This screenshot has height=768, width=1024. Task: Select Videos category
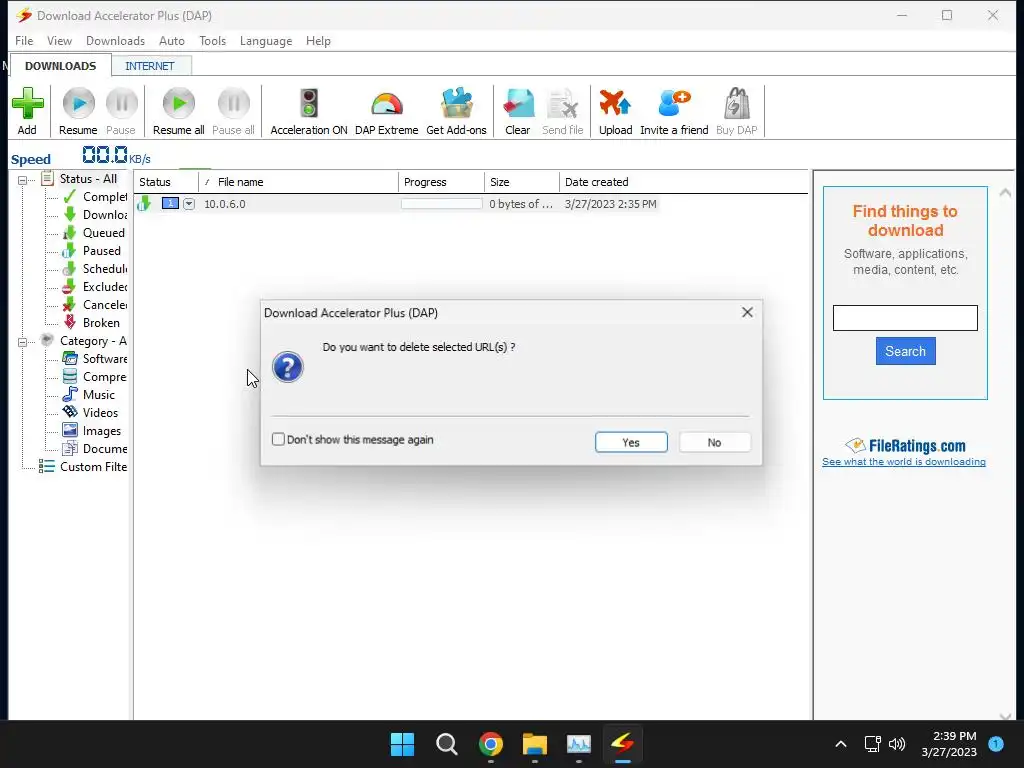tap(91, 413)
